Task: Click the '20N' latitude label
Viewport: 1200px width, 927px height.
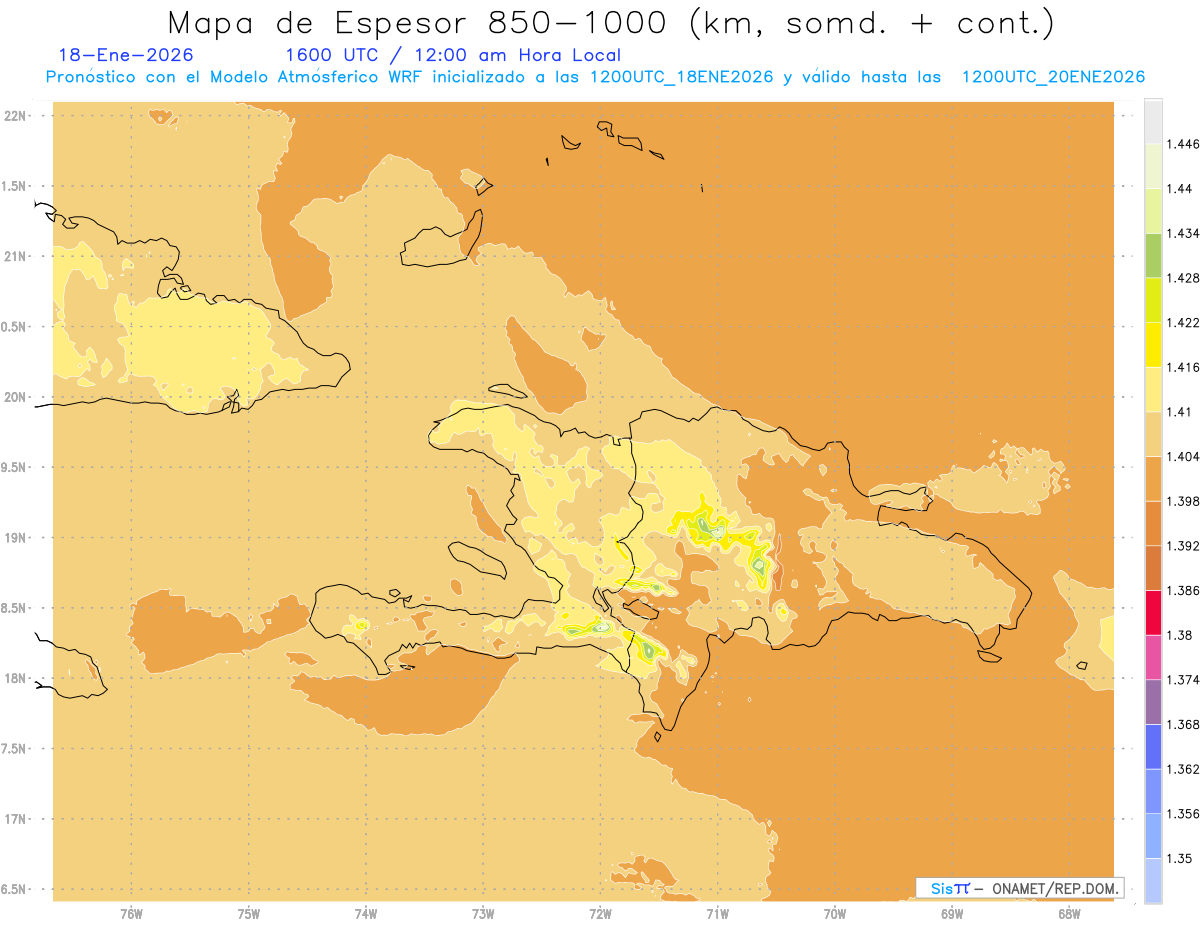Action: coord(15,397)
